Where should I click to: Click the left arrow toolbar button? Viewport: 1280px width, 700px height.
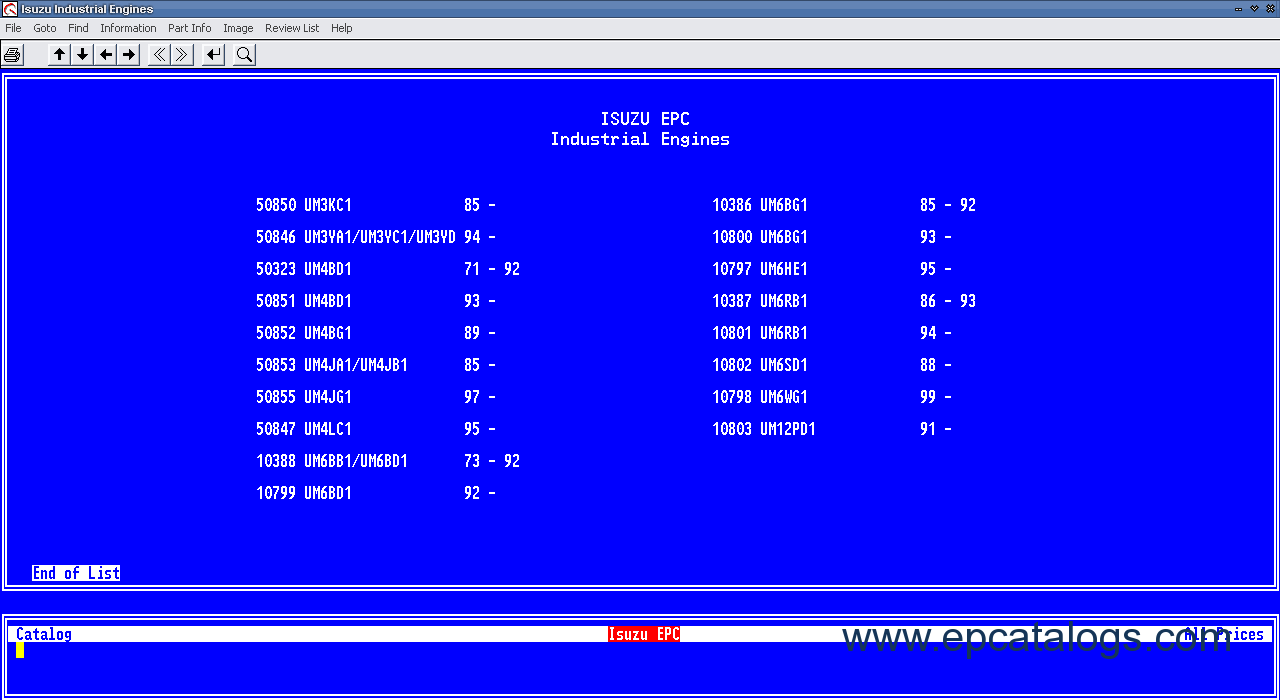105,55
